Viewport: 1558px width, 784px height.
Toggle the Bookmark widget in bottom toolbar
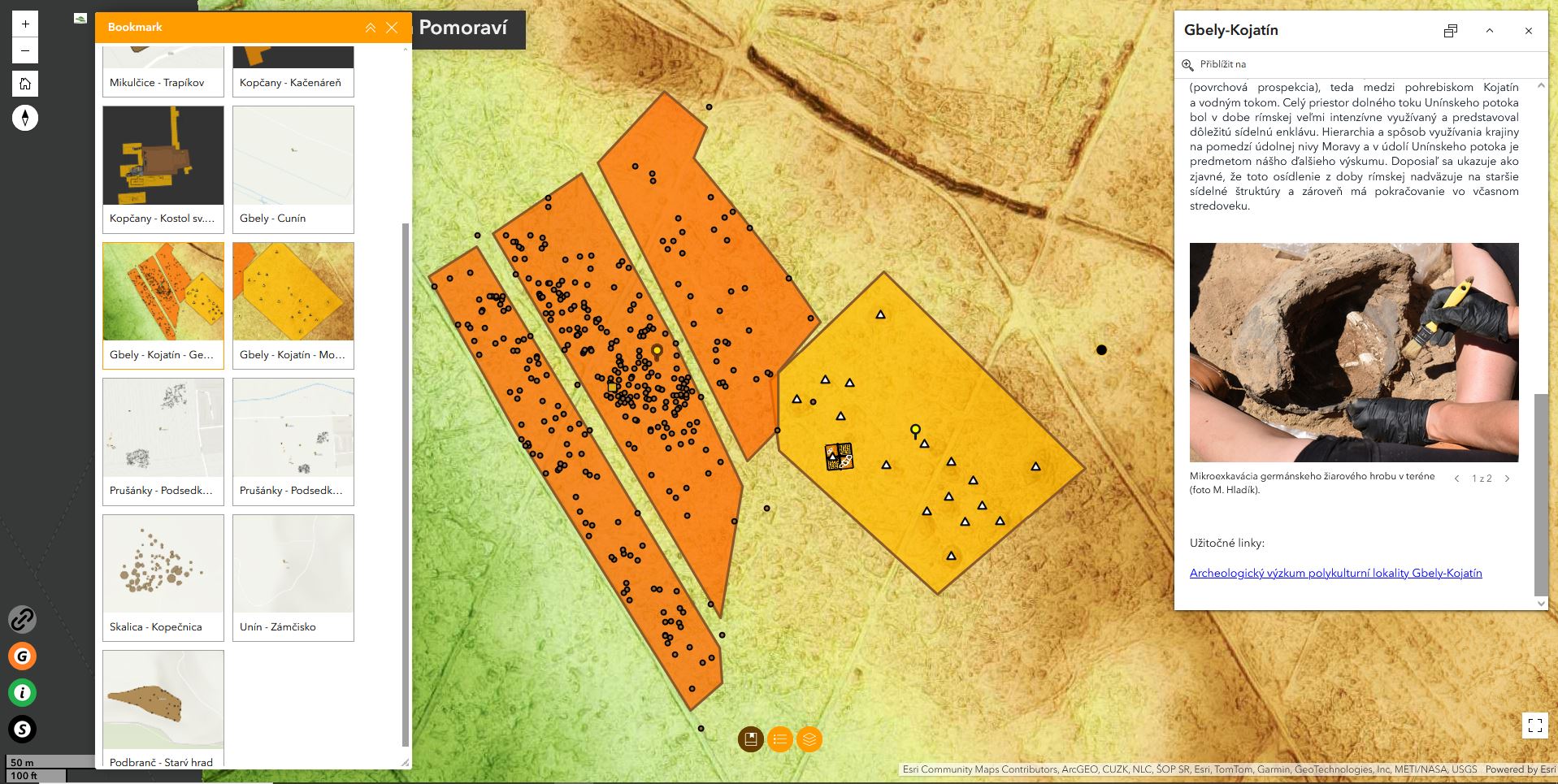[x=750, y=739]
